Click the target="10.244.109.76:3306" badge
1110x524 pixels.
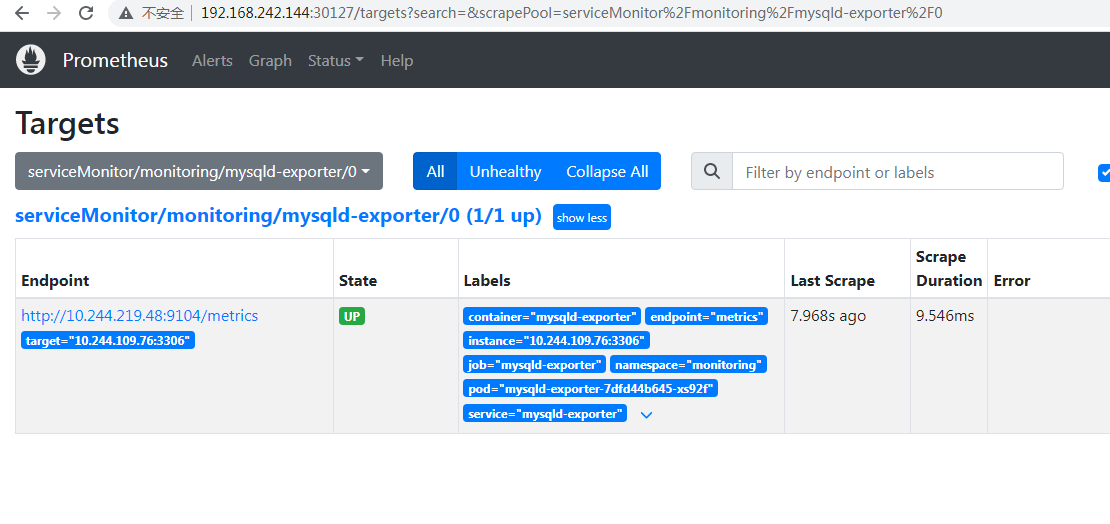click(x=108, y=341)
